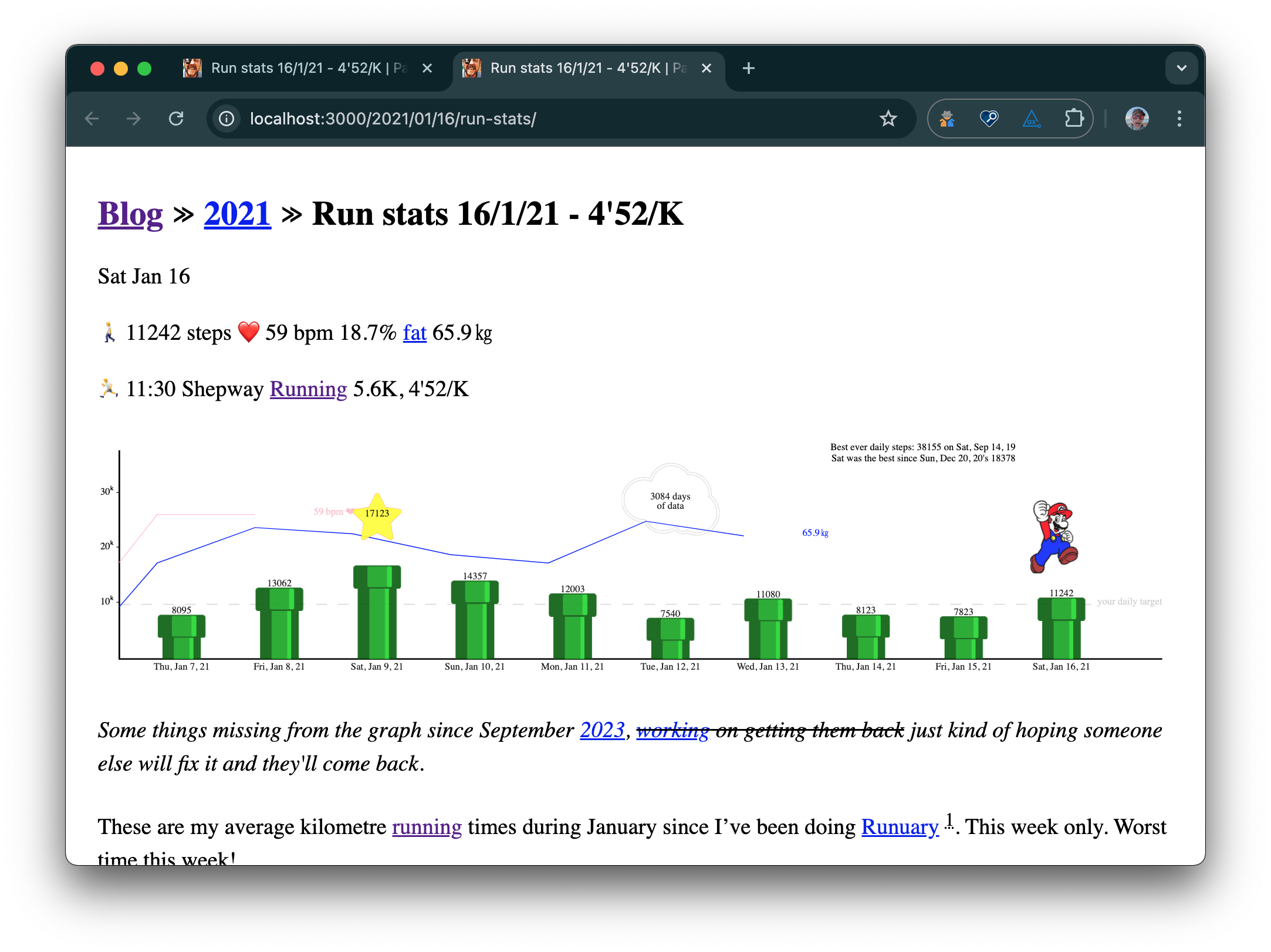This screenshot has width=1271, height=952.
Task: Expand the tab search dropdown chevron
Action: (x=1181, y=68)
